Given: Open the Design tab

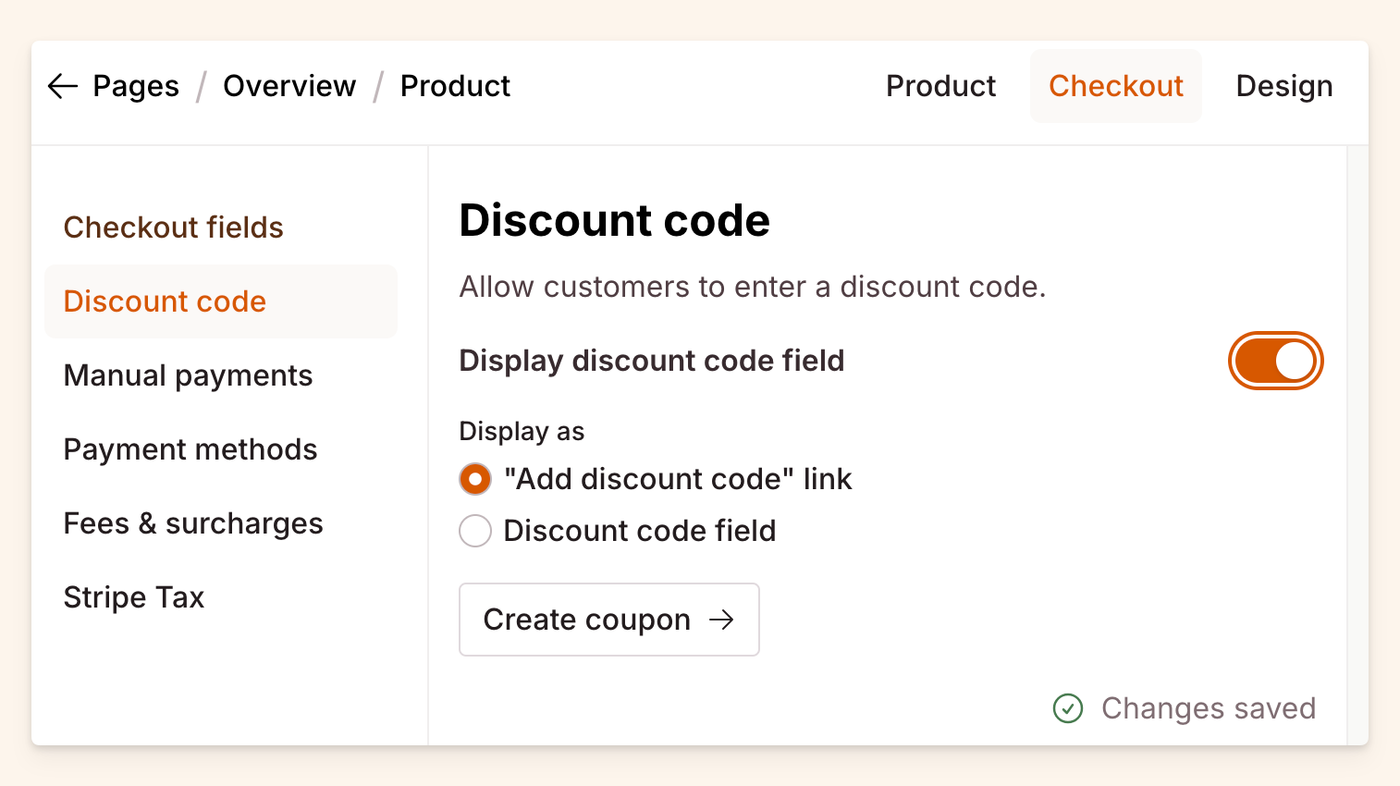Looking at the screenshot, I should (1284, 87).
